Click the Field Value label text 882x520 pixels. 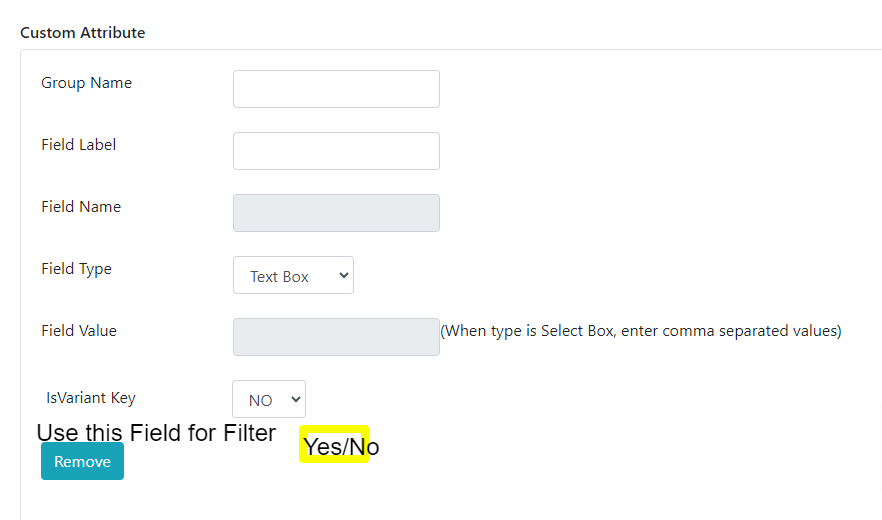(79, 330)
